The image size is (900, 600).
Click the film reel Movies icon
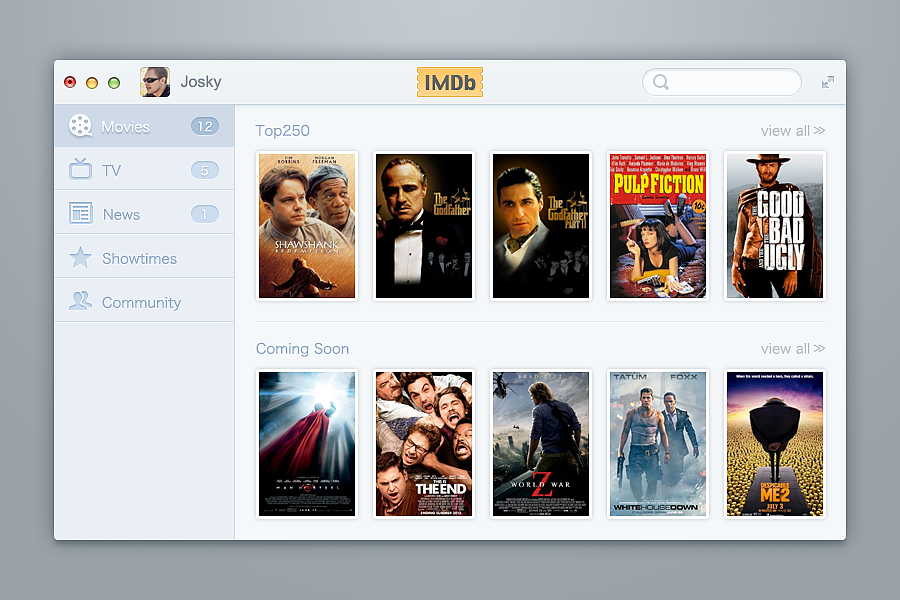coord(80,126)
